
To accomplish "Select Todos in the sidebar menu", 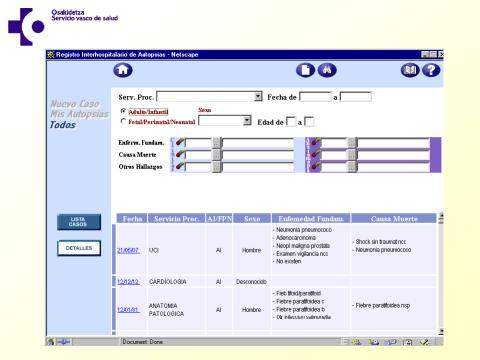I will click(63, 125).
